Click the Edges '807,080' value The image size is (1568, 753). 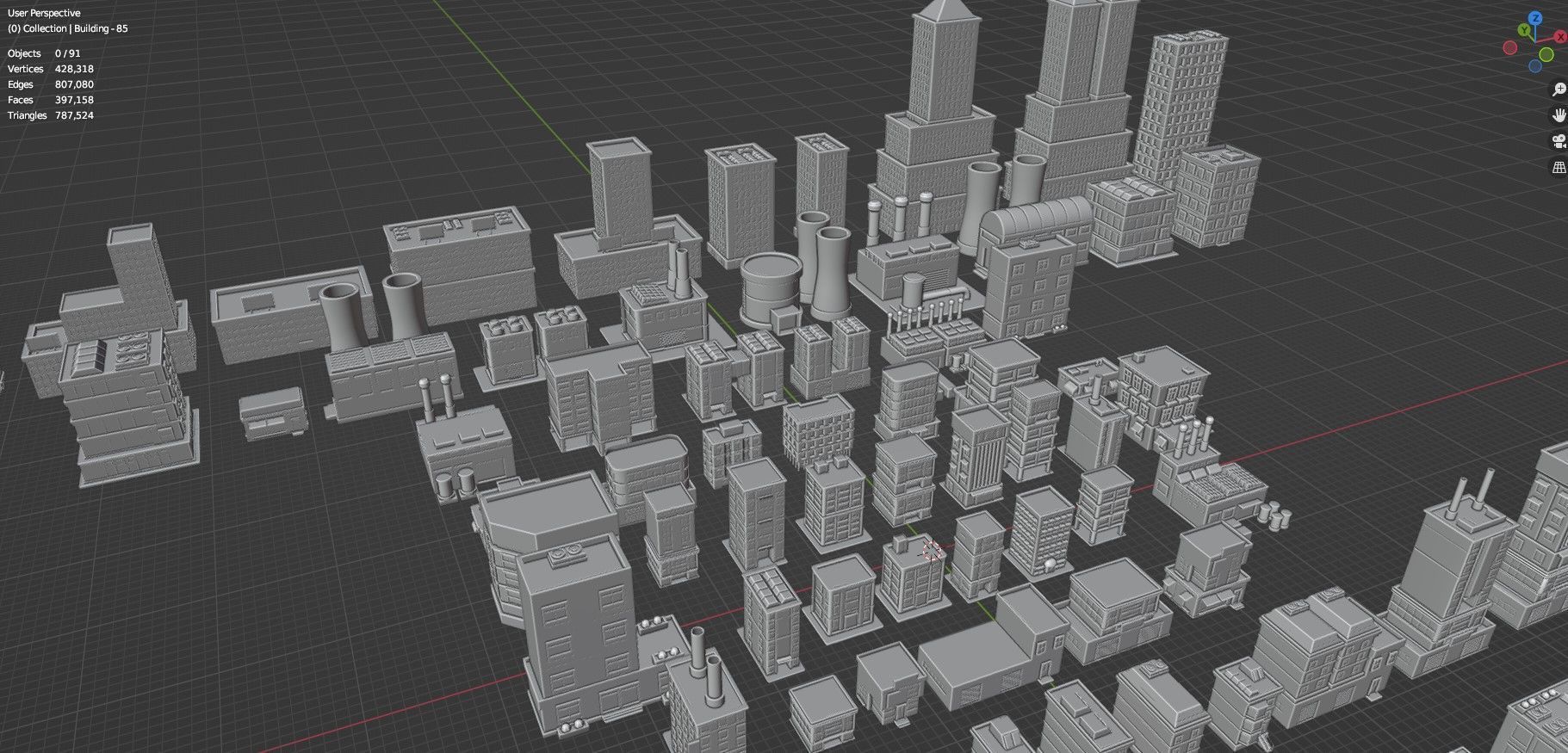pos(74,84)
